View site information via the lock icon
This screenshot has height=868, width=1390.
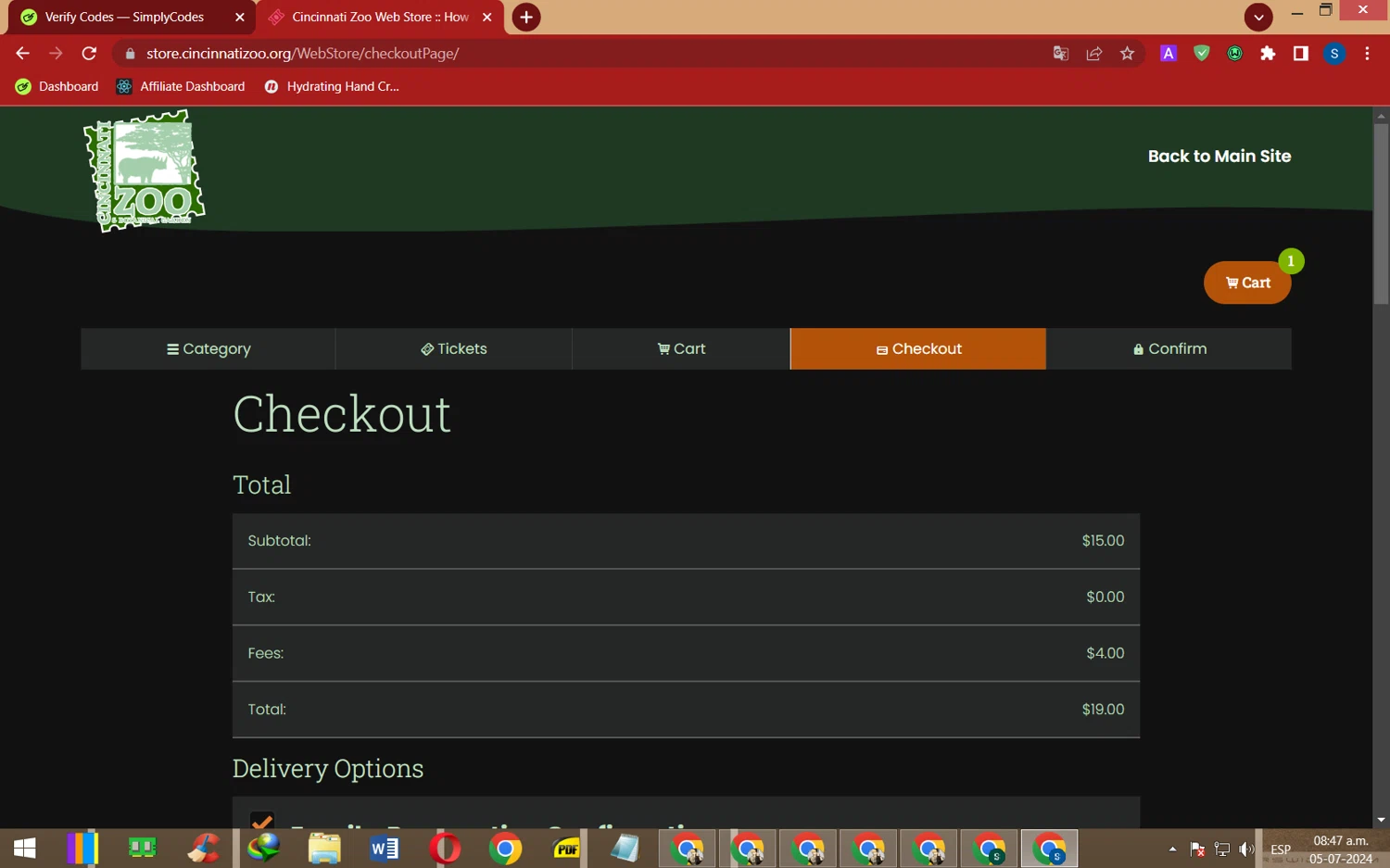click(x=130, y=54)
